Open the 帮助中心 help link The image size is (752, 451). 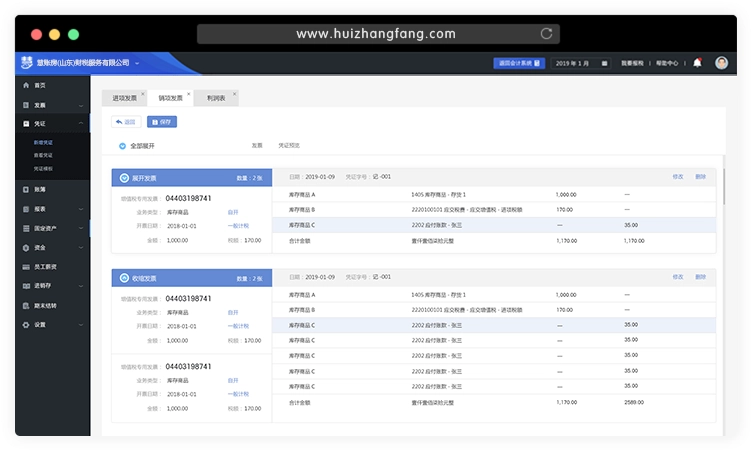[x=667, y=63]
